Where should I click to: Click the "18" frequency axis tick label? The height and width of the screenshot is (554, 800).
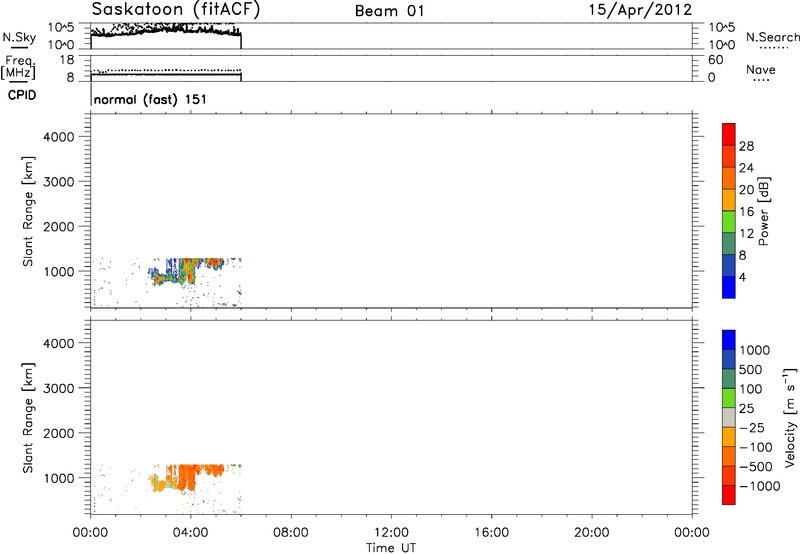[x=66, y=60]
